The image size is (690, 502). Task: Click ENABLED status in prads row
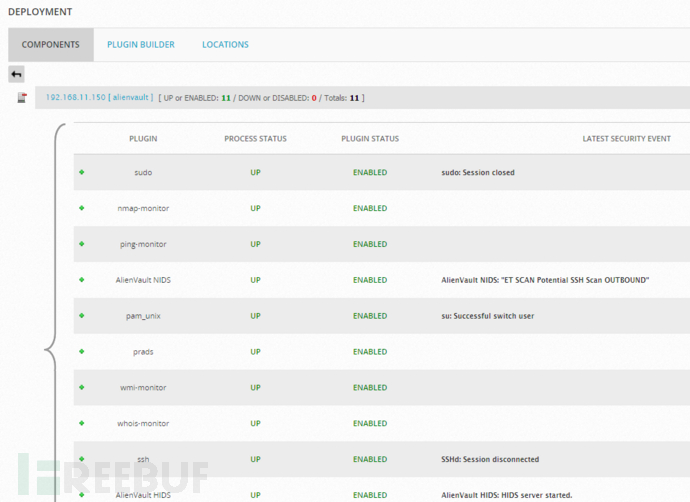point(370,352)
